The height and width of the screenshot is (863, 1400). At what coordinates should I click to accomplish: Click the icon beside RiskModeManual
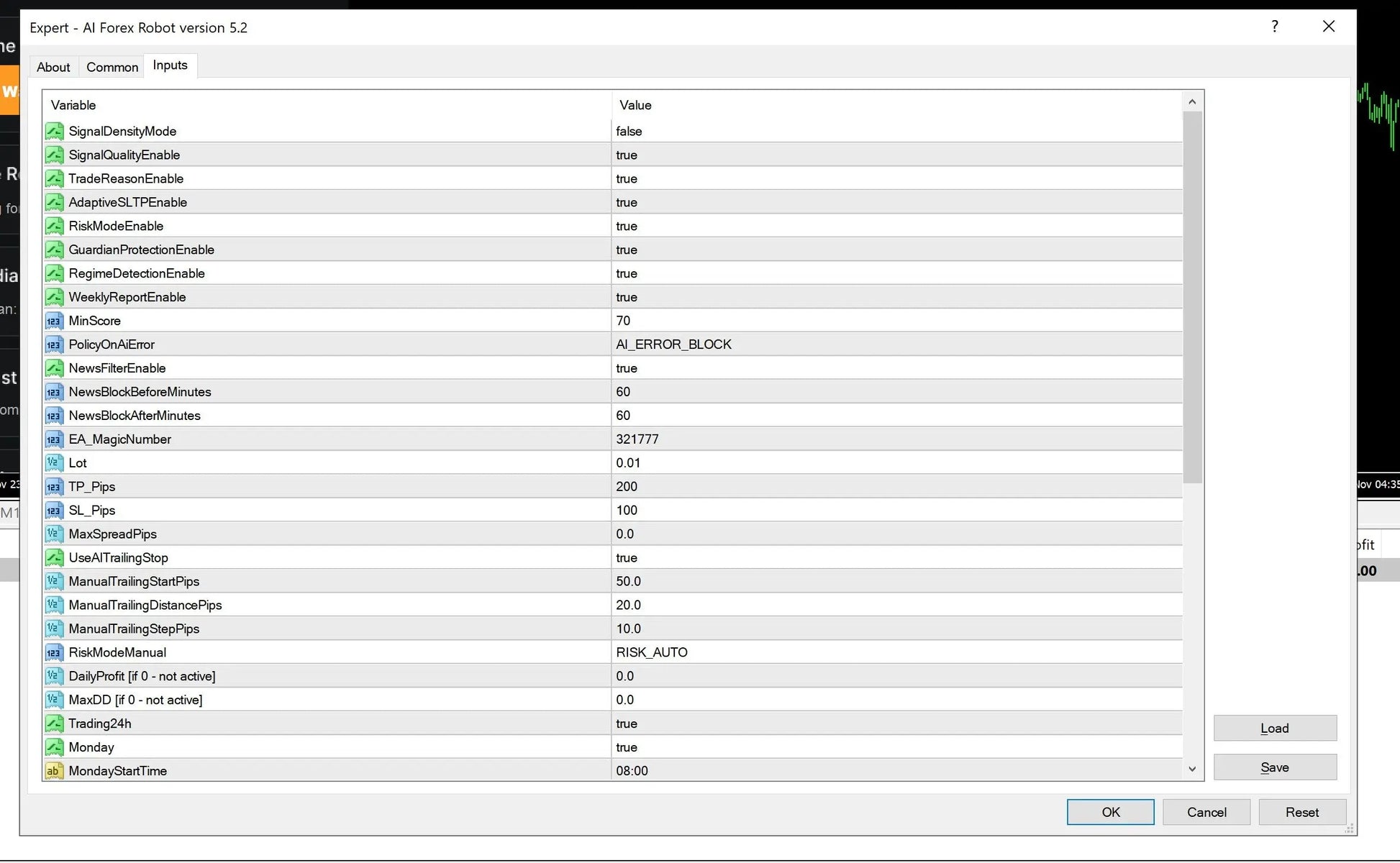coord(54,652)
